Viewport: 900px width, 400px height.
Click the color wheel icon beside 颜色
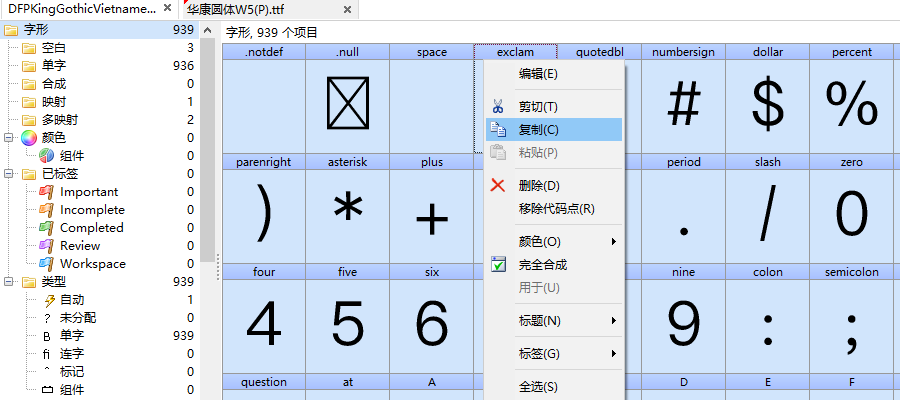pyautogui.click(x=29, y=138)
